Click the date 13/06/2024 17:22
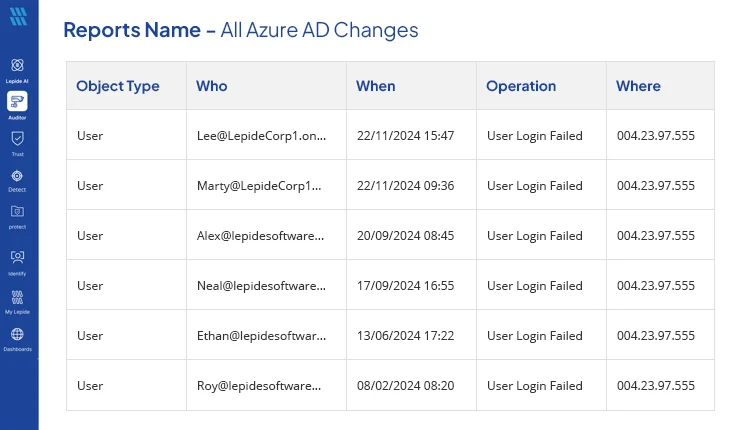Screen dimensions: 731x430 click(x=406, y=335)
